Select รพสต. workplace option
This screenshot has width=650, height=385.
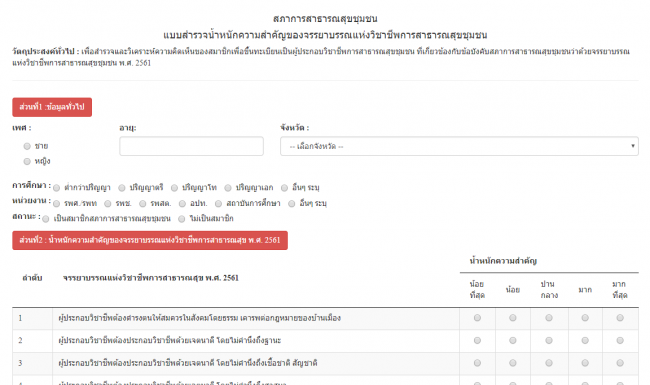coord(143,203)
